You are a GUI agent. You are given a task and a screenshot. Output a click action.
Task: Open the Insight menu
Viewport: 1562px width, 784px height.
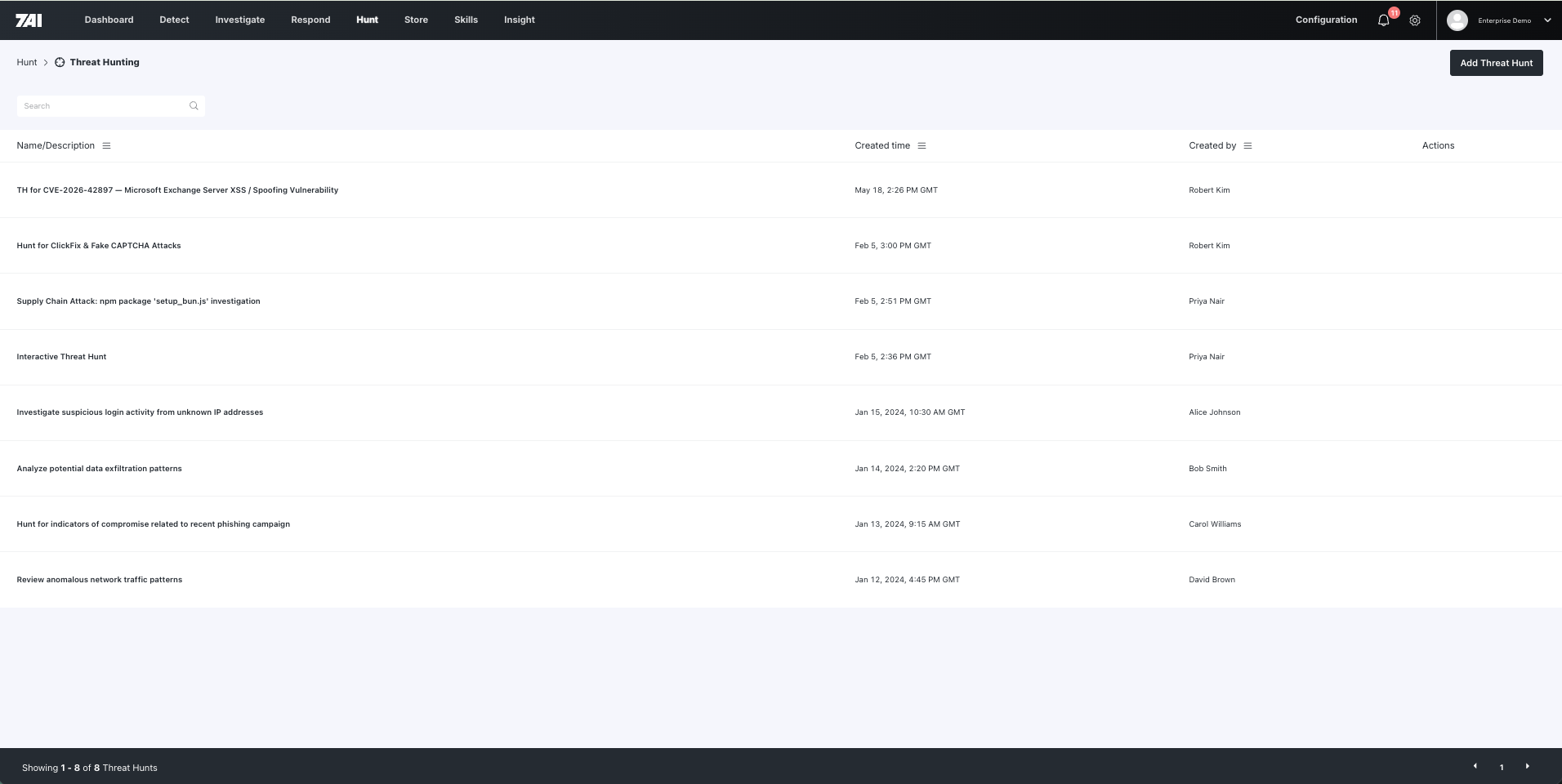coord(519,20)
